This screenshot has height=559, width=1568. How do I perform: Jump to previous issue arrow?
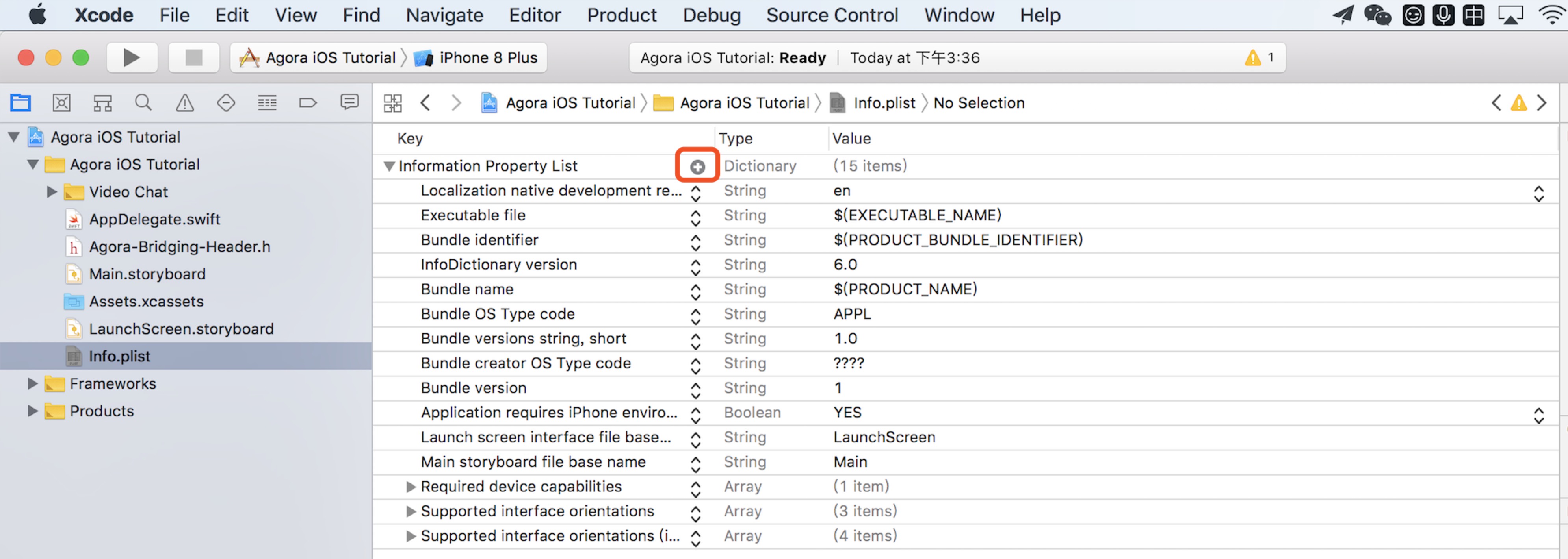pyautogui.click(x=1496, y=103)
